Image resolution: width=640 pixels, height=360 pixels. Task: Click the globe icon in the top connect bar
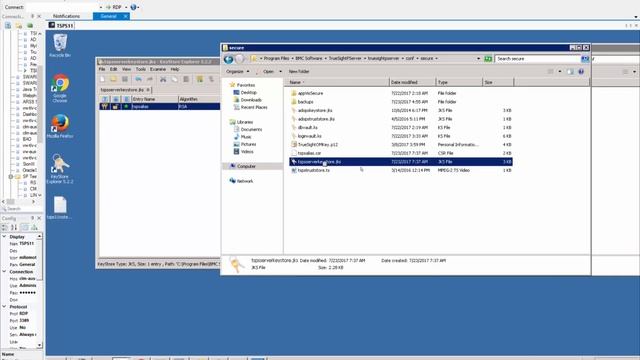coord(133,7)
